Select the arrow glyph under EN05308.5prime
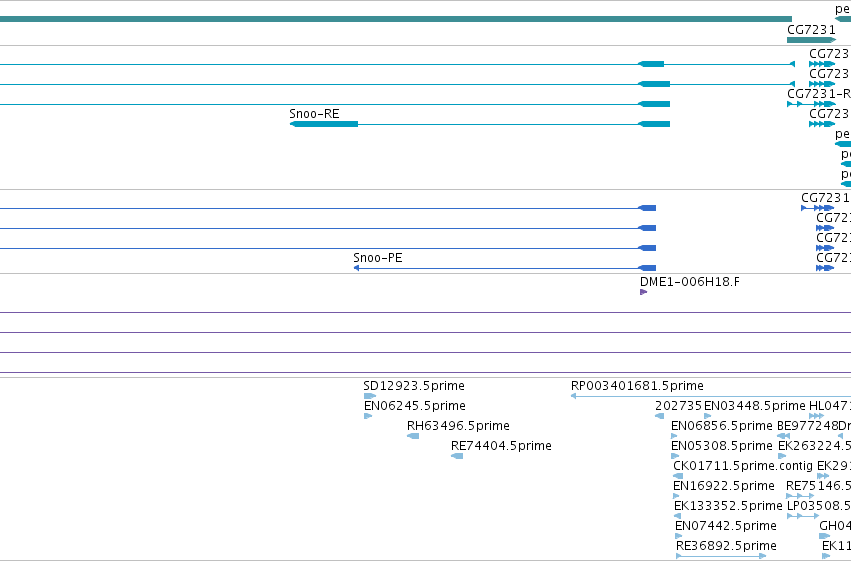 (675, 456)
